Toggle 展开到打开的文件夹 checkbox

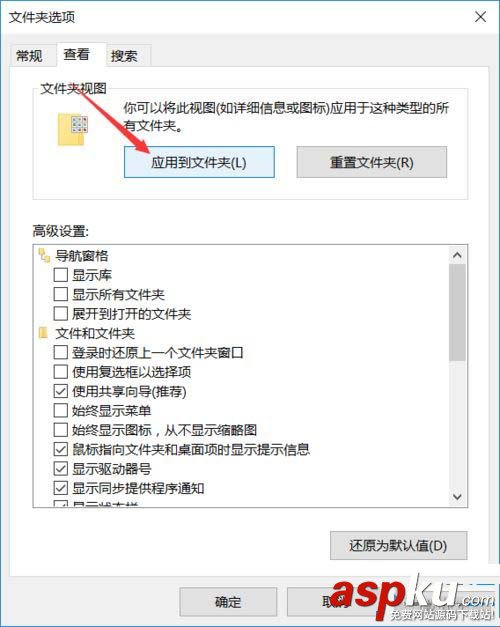(x=60, y=314)
